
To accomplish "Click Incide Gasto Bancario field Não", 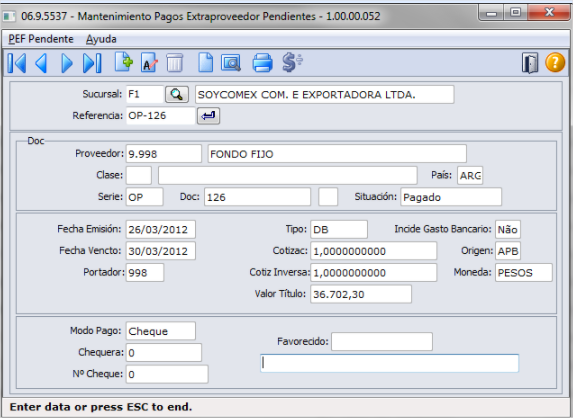I will 508,229.
